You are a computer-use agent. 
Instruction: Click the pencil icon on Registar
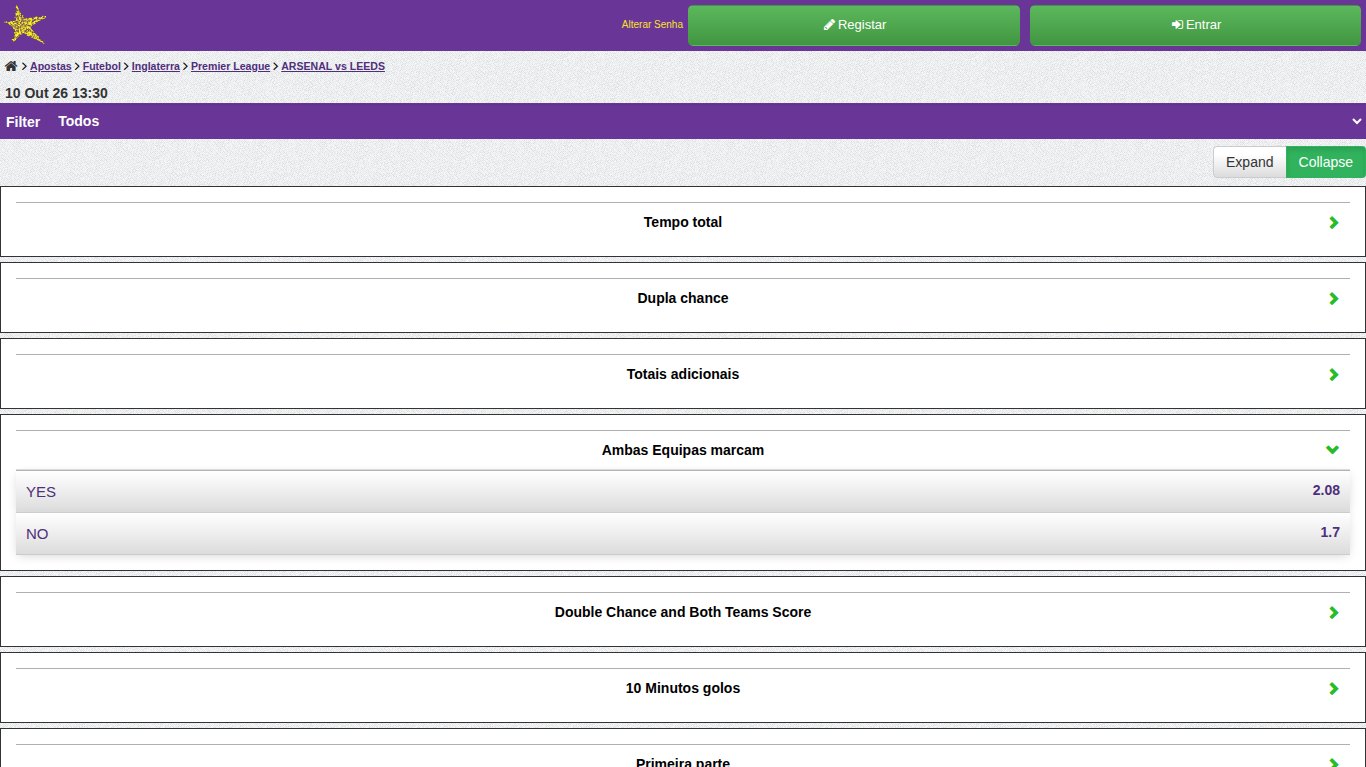[x=829, y=25]
